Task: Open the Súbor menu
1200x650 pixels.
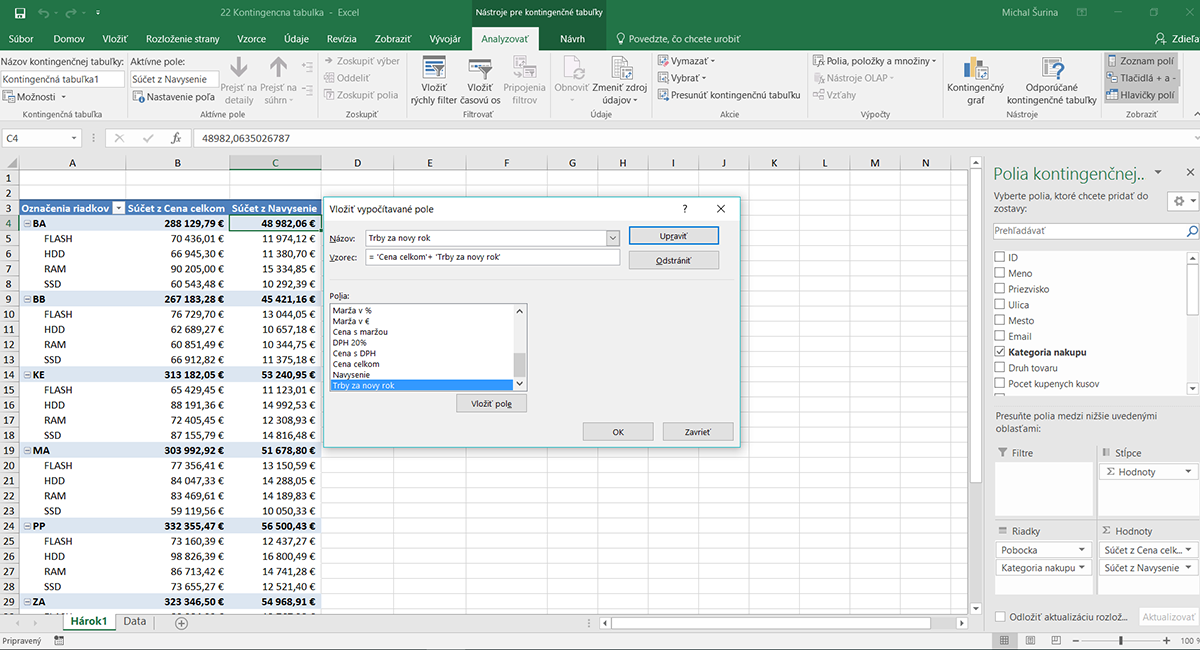Action: 21,39
